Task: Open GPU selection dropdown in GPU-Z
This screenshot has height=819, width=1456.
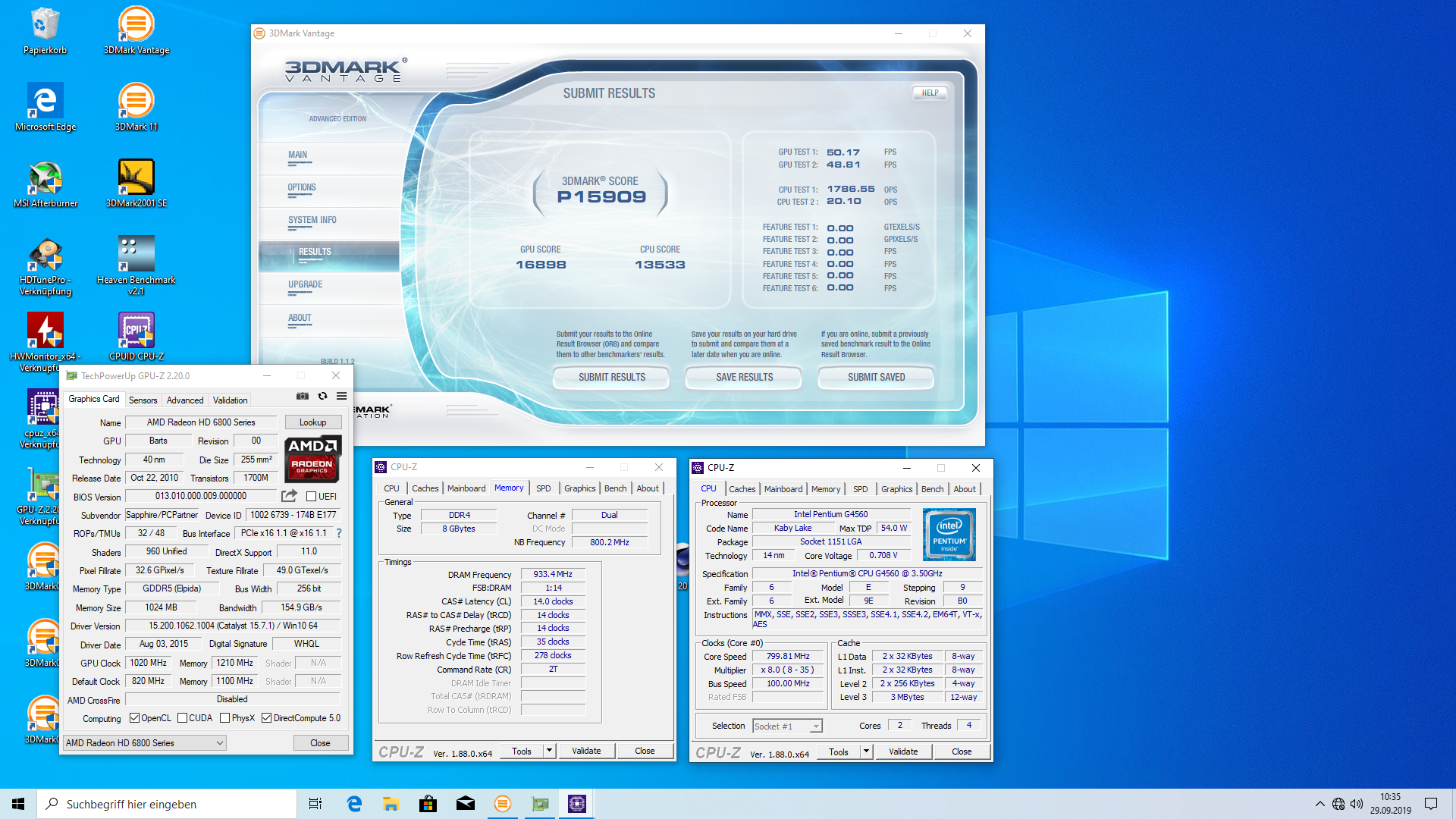Action: tap(144, 743)
